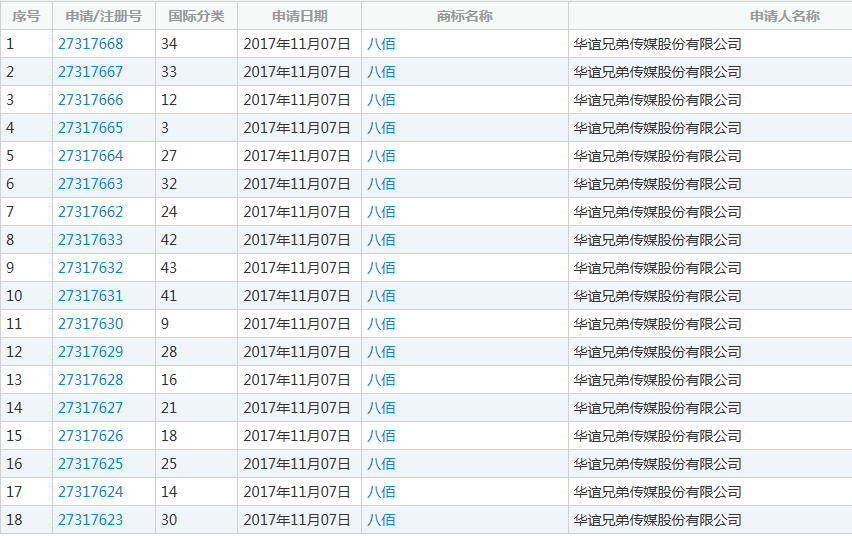Open application number 27317624 link
852x536 pixels.
coord(90,492)
